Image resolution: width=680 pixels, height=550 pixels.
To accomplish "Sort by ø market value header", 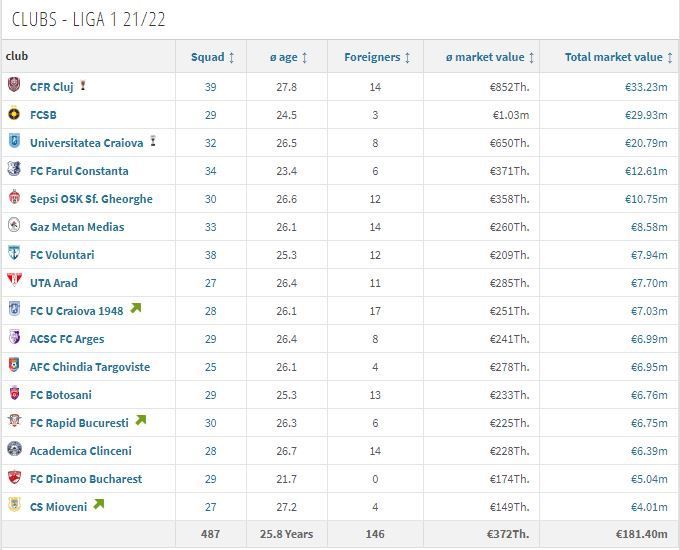I will pos(490,57).
